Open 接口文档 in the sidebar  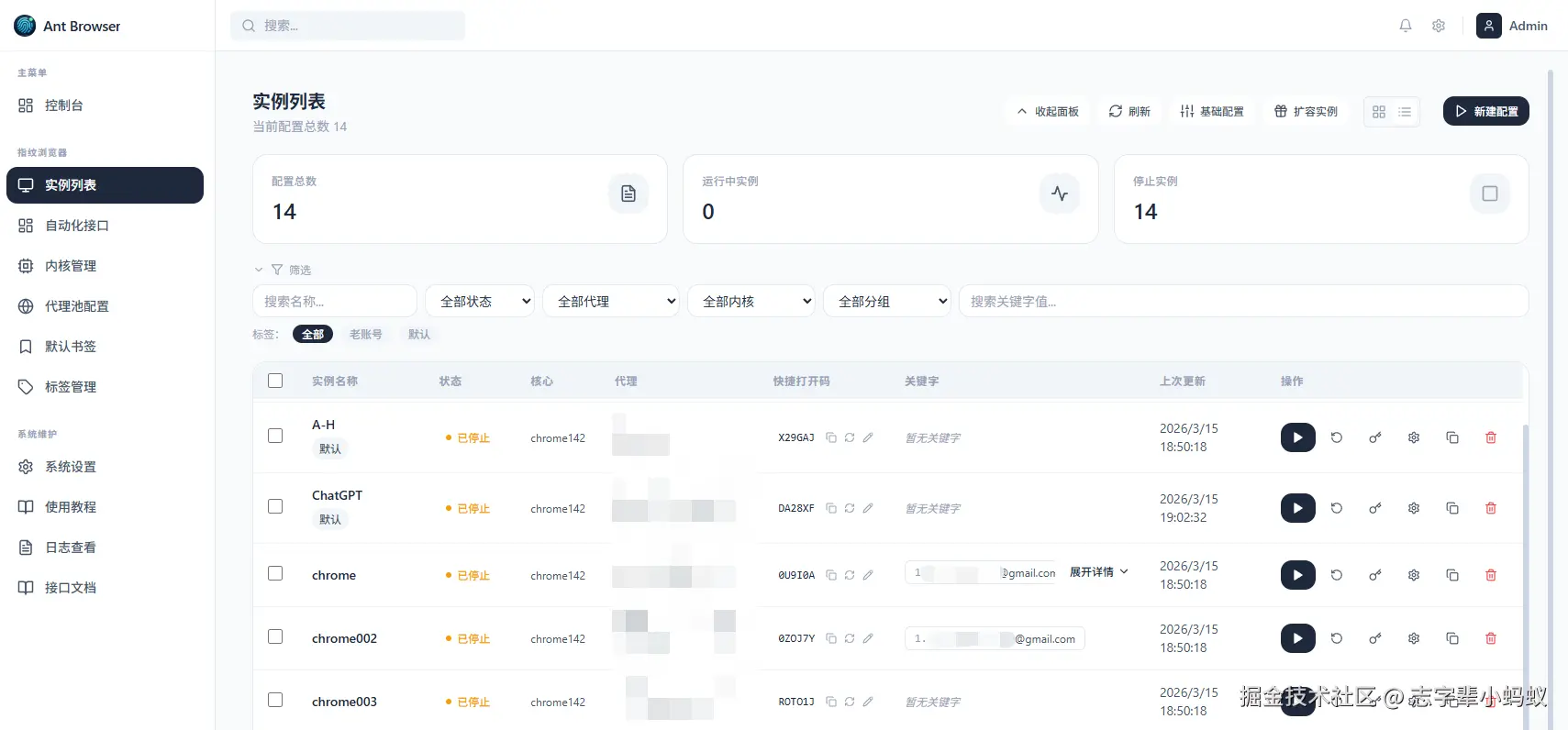coord(105,588)
